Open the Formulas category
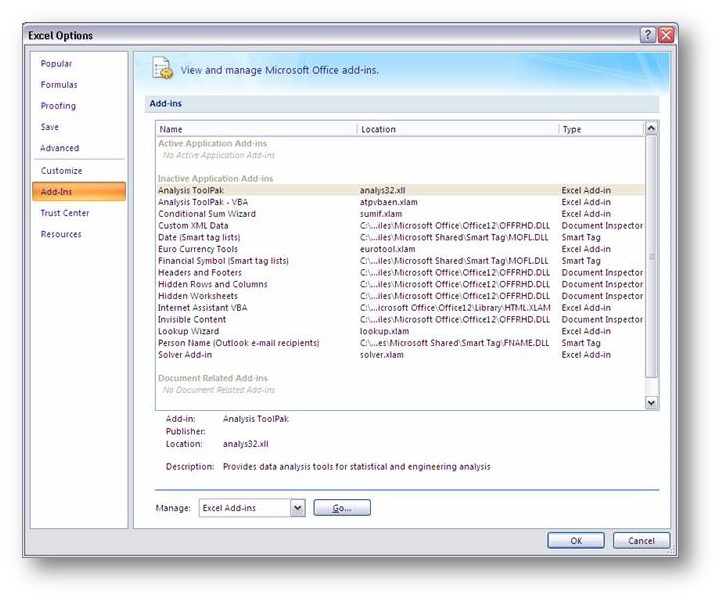Image resolution: width=721 pixels, height=600 pixels. coord(59,85)
